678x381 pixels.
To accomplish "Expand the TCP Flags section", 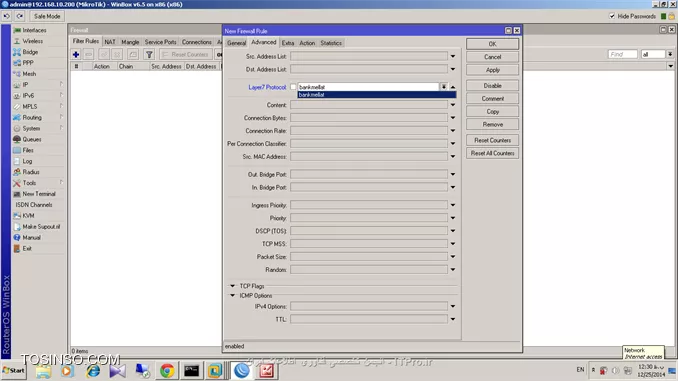I will click(x=233, y=286).
